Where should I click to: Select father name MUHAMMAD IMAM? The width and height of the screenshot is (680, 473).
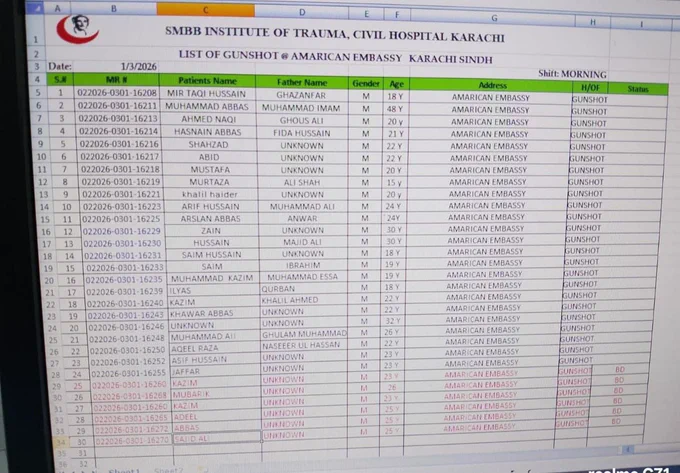tap(301, 108)
